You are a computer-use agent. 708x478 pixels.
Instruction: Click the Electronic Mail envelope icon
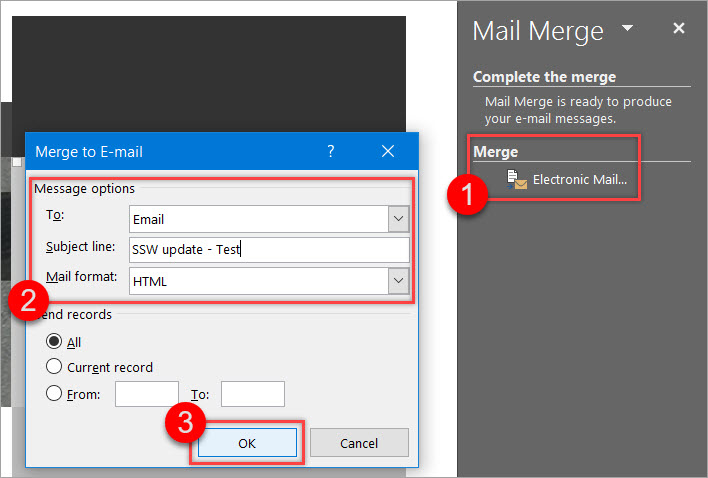517,180
